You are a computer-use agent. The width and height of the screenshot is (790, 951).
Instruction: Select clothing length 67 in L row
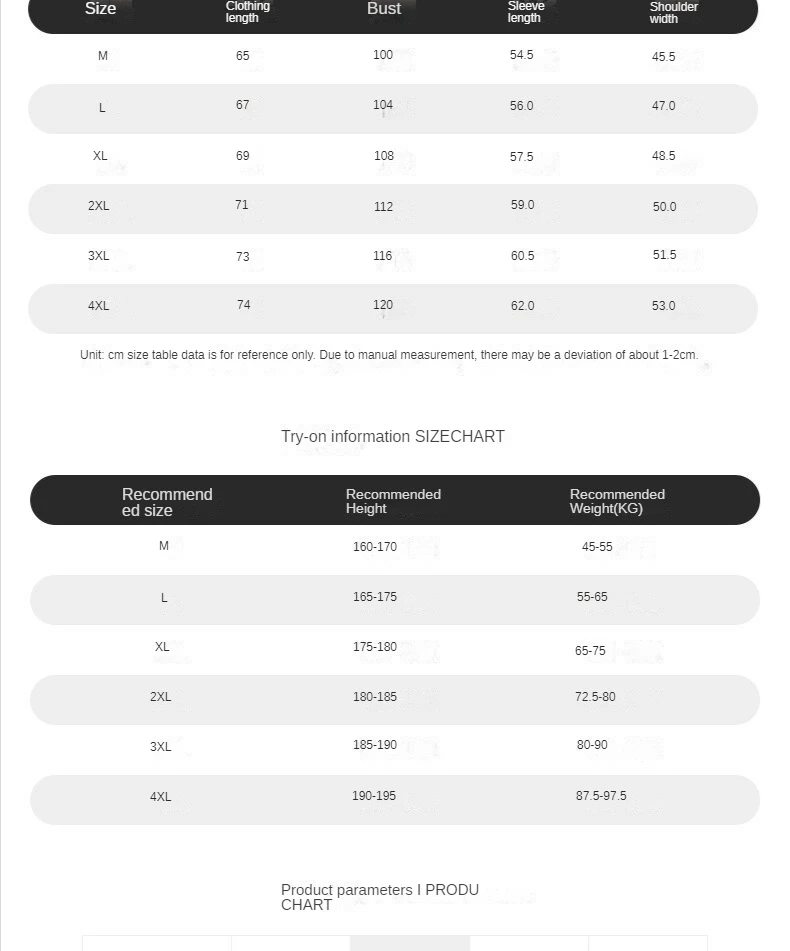pyautogui.click(x=243, y=104)
